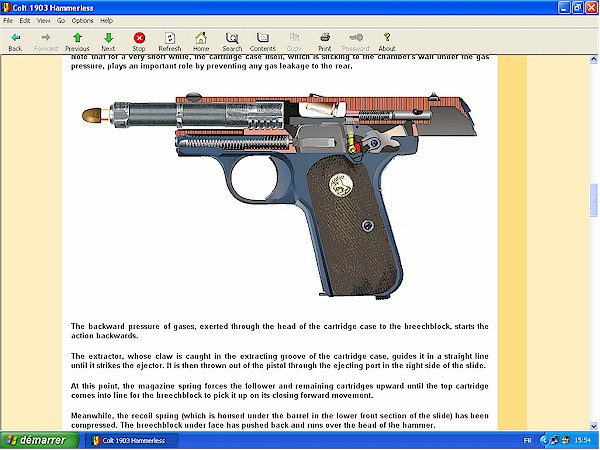The width and height of the screenshot is (600, 450).
Task: Open the View menu
Action: coord(43,21)
